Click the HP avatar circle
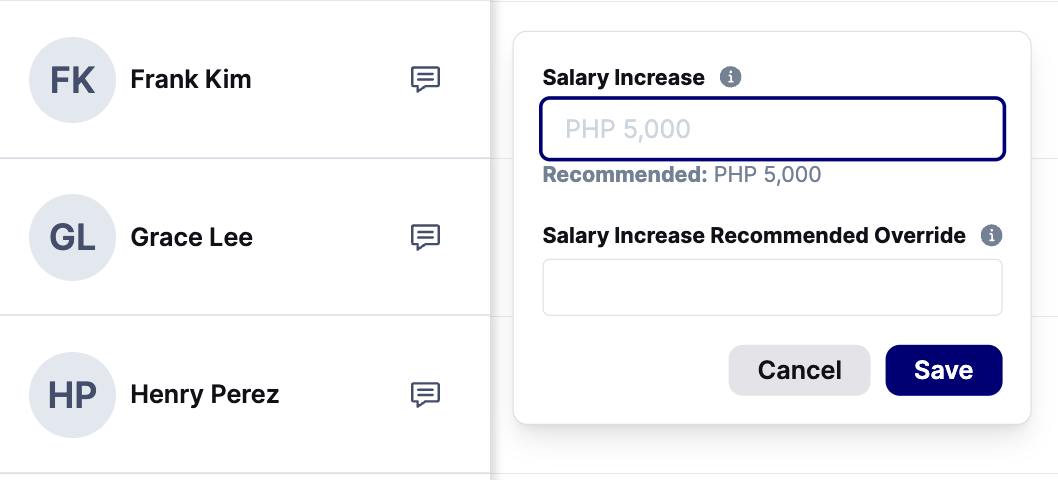This screenshot has height=480, width=1058. click(72, 394)
